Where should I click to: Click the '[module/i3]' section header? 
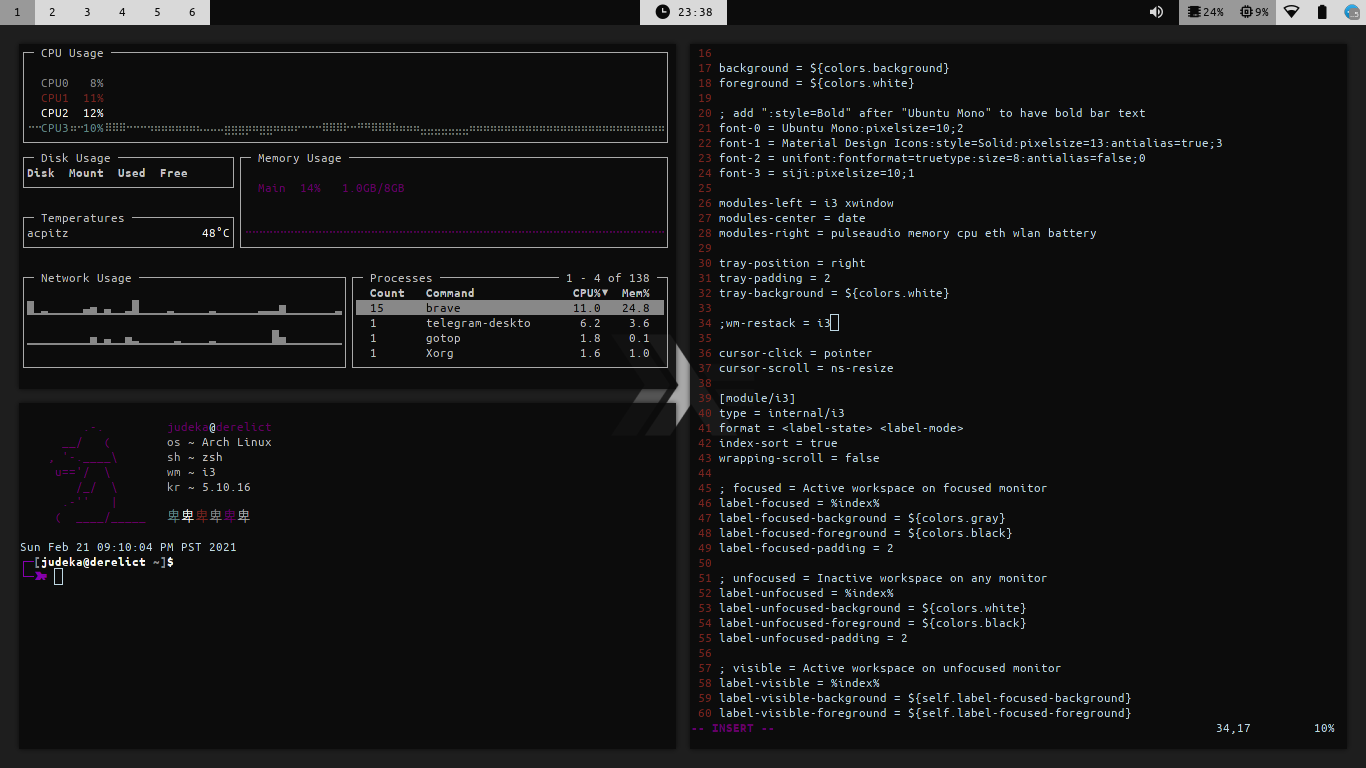click(x=757, y=398)
